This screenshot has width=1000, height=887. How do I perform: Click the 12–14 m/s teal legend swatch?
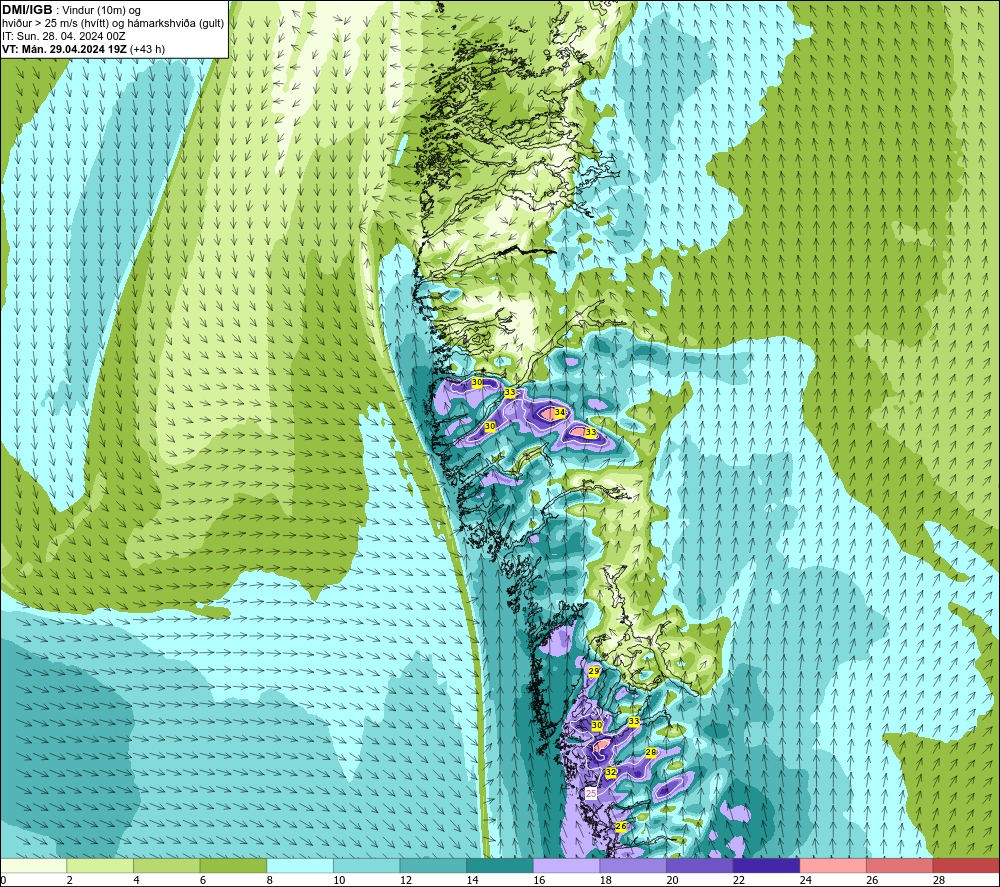coord(433,866)
